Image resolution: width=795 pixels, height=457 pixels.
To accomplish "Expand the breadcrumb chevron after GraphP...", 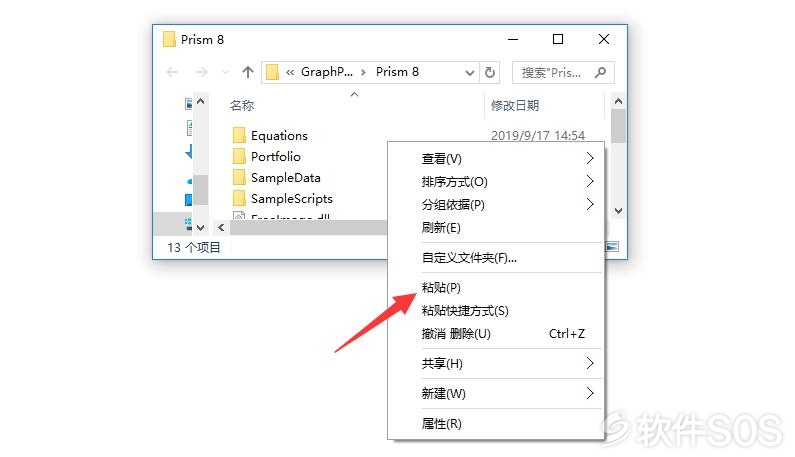I will [363, 73].
